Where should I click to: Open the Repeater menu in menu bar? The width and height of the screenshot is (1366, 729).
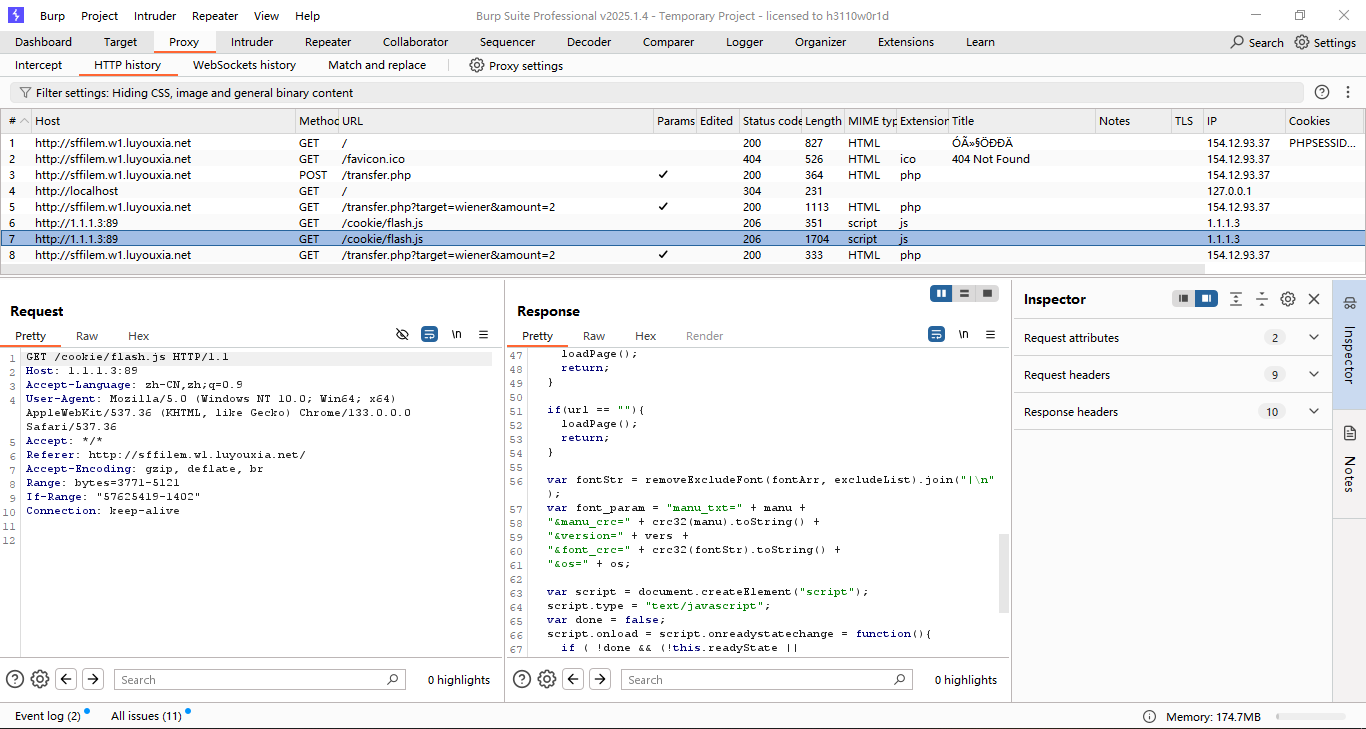[215, 16]
